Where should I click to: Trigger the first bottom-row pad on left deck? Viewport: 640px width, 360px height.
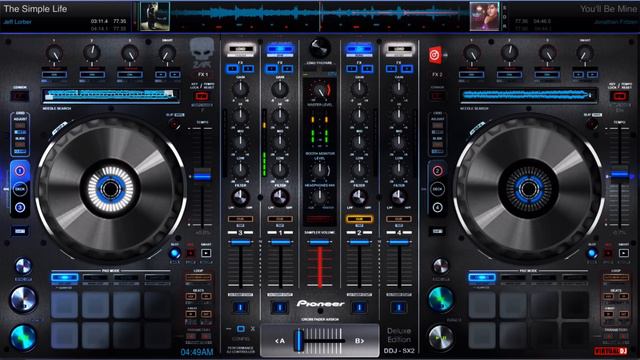tap(64, 335)
